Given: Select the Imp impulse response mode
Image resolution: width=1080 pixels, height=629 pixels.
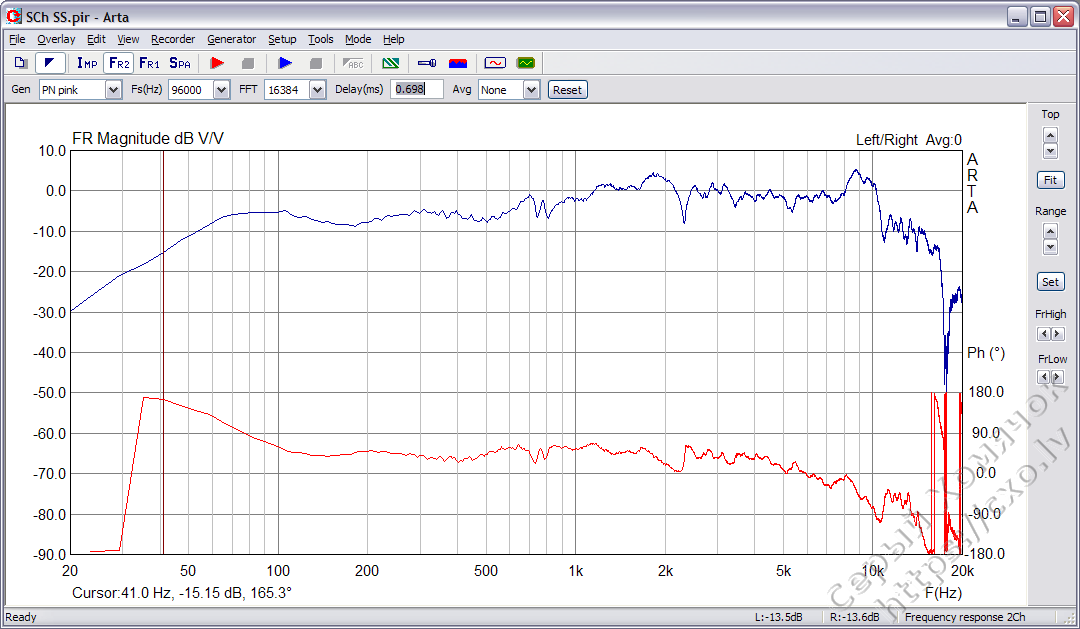Looking at the screenshot, I should coord(87,63).
